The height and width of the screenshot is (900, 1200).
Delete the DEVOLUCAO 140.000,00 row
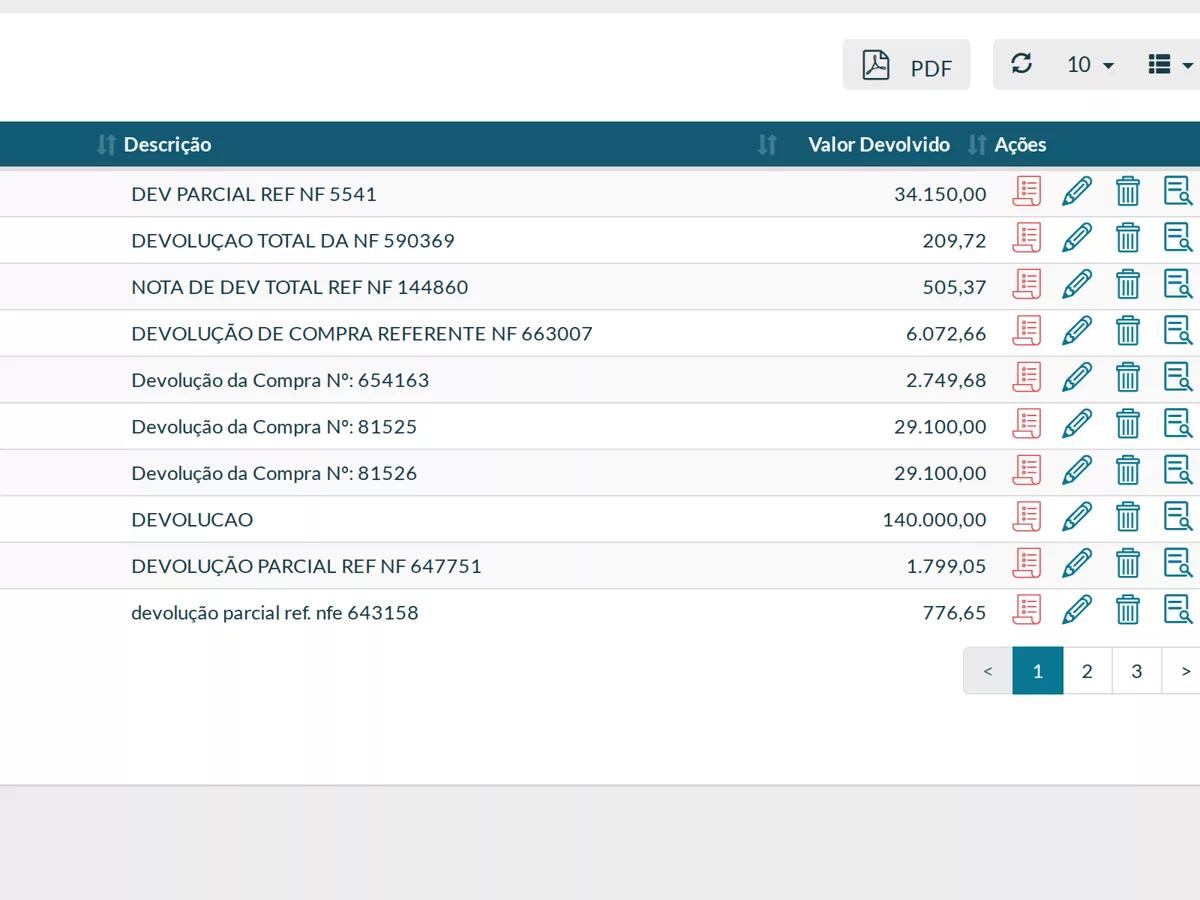point(1128,517)
